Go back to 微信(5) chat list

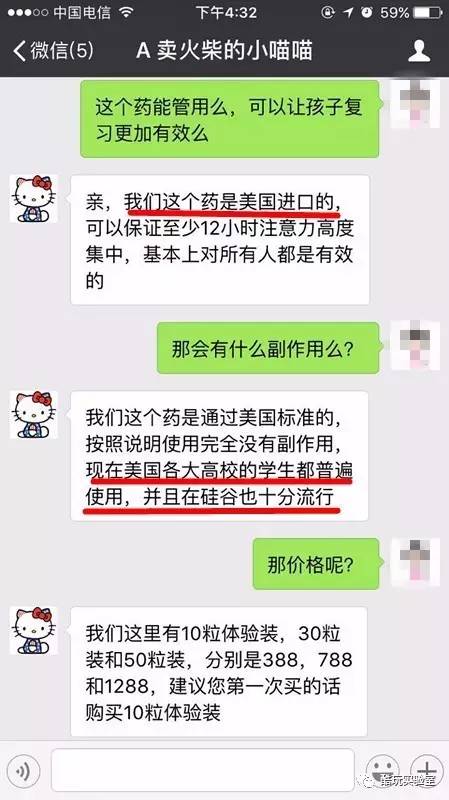coord(54,51)
